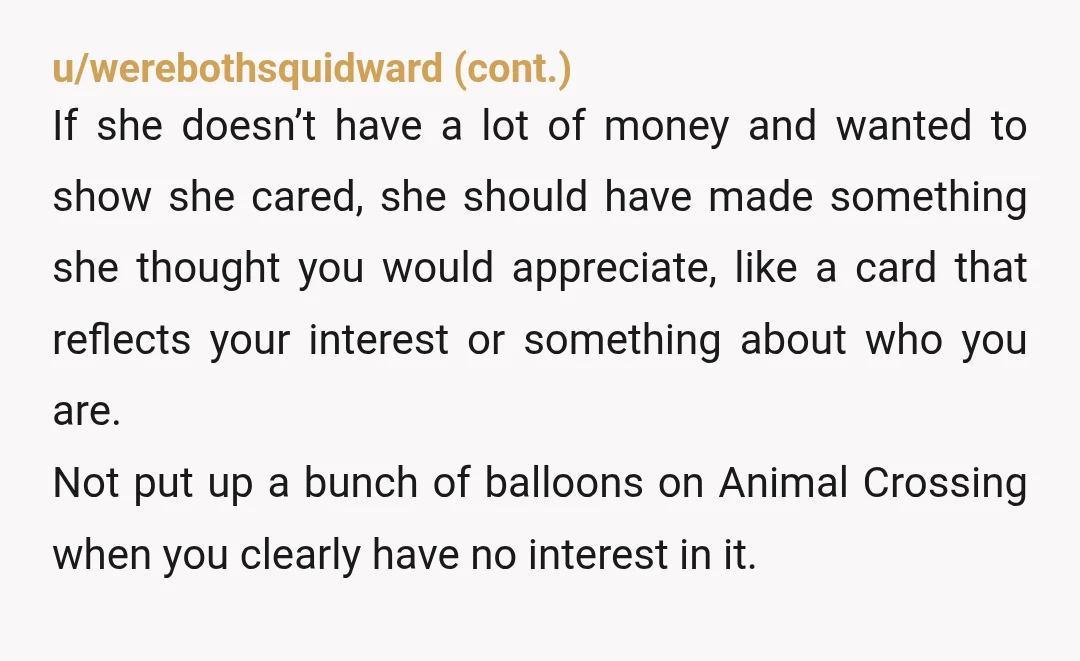Click the word "reflects" starting fourth line
This screenshot has height=661, width=1080.
click(121, 339)
